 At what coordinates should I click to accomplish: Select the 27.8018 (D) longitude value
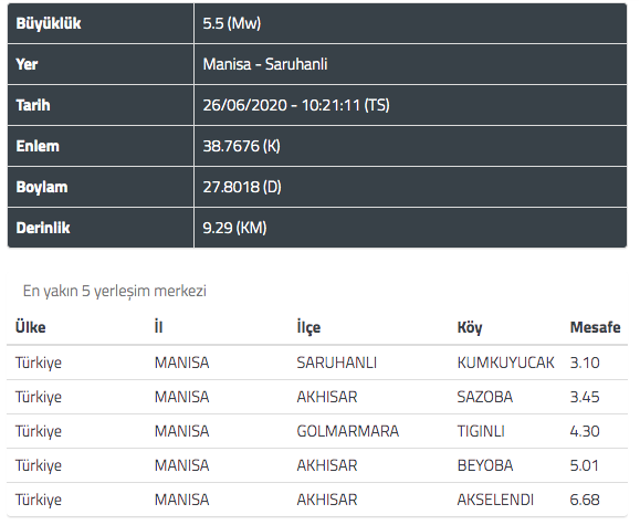(240, 187)
